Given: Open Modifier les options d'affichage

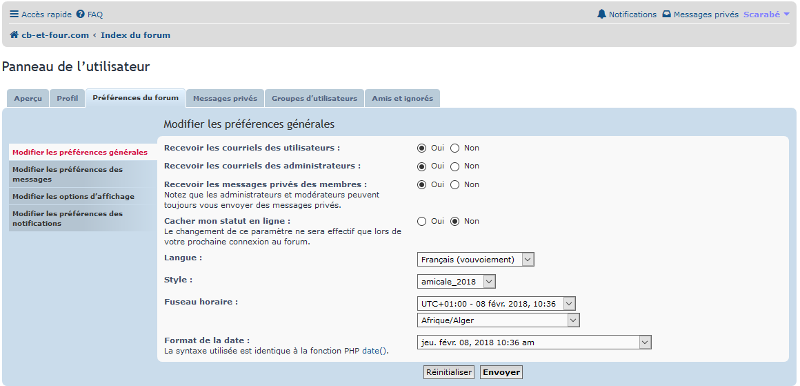Looking at the screenshot, I should click(x=83, y=196).
